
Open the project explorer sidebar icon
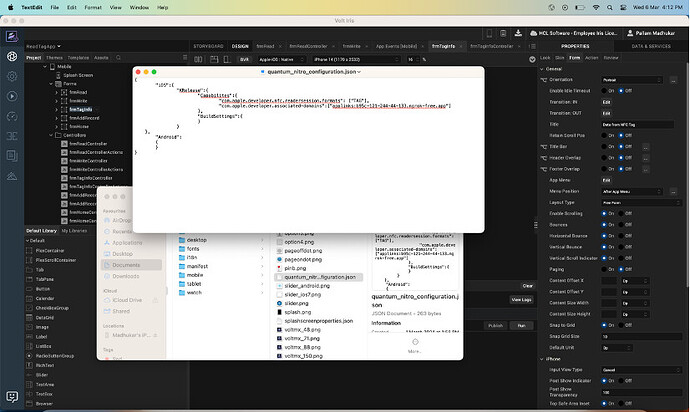(12, 56)
